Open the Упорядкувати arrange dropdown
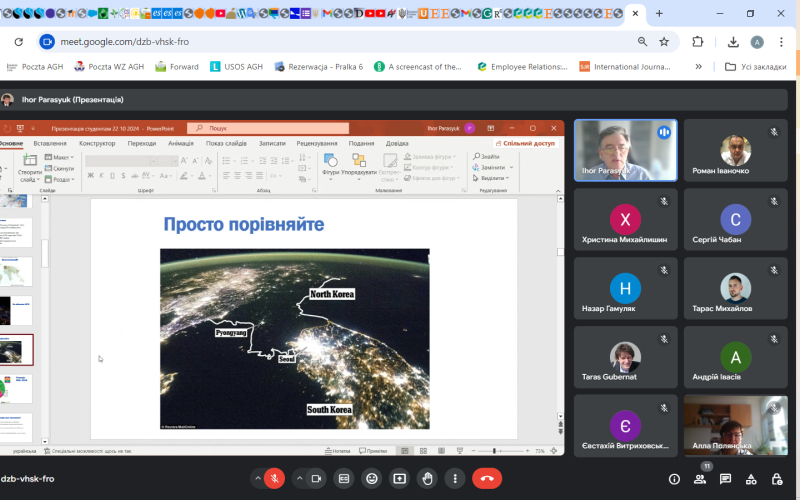800x500 pixels. pyautogui.click(x=359, y=167)
